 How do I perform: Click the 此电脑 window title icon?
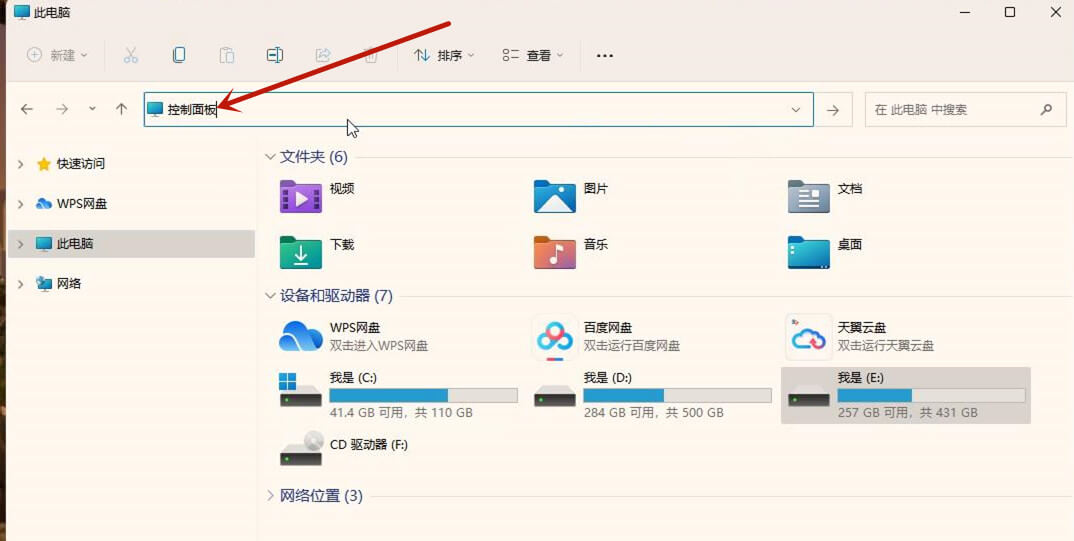click(22, 12)
